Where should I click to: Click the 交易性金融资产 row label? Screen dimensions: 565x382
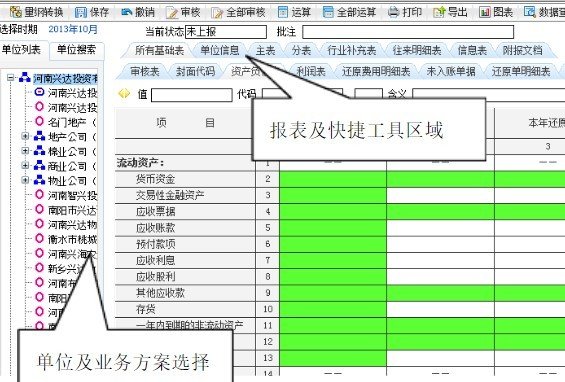170,195
